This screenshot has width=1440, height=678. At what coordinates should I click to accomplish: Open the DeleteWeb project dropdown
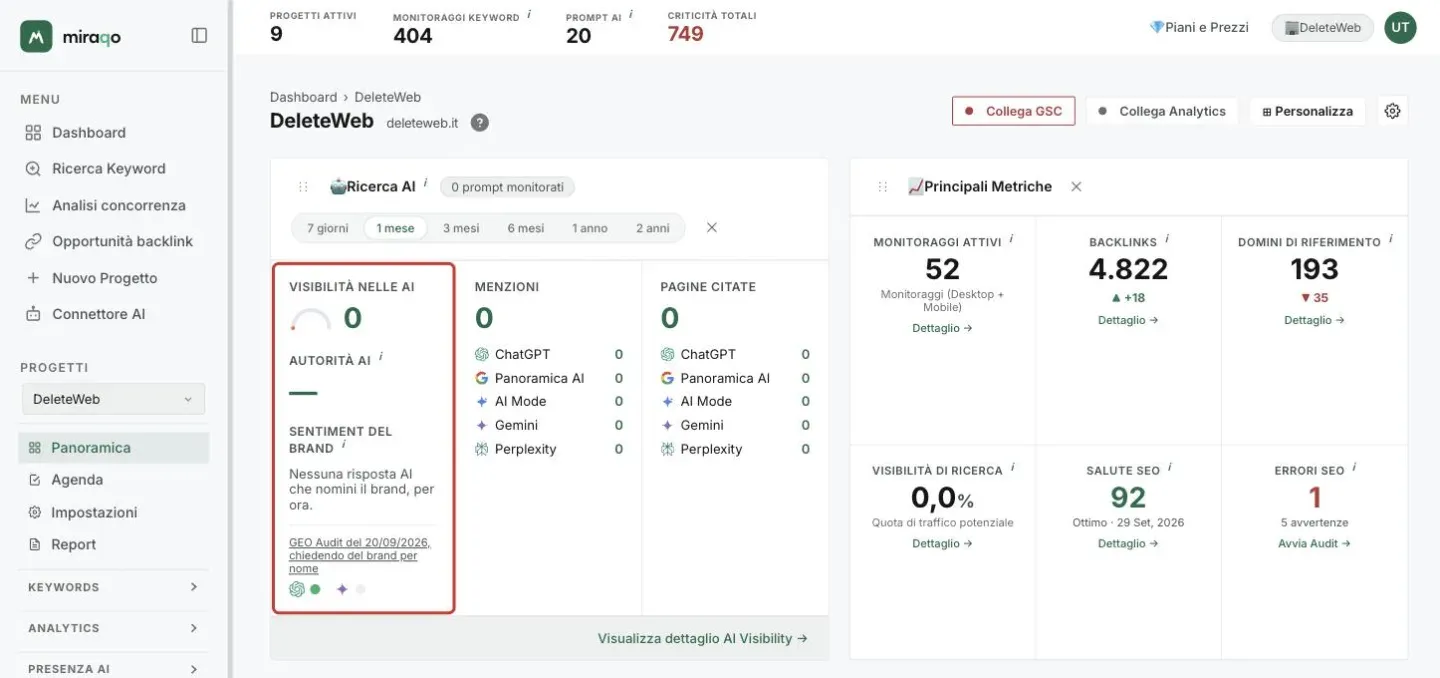(x=113, y=399)
